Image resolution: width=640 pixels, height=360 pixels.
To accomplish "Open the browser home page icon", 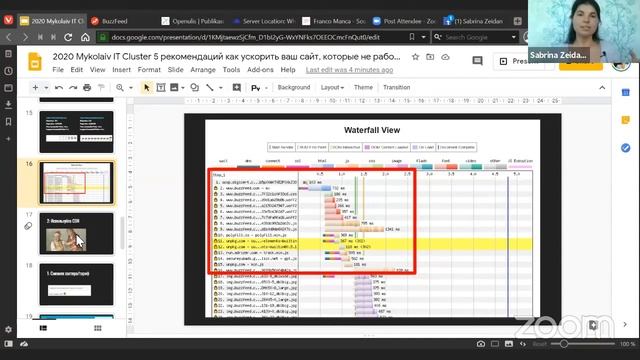I will coord(85,37).
